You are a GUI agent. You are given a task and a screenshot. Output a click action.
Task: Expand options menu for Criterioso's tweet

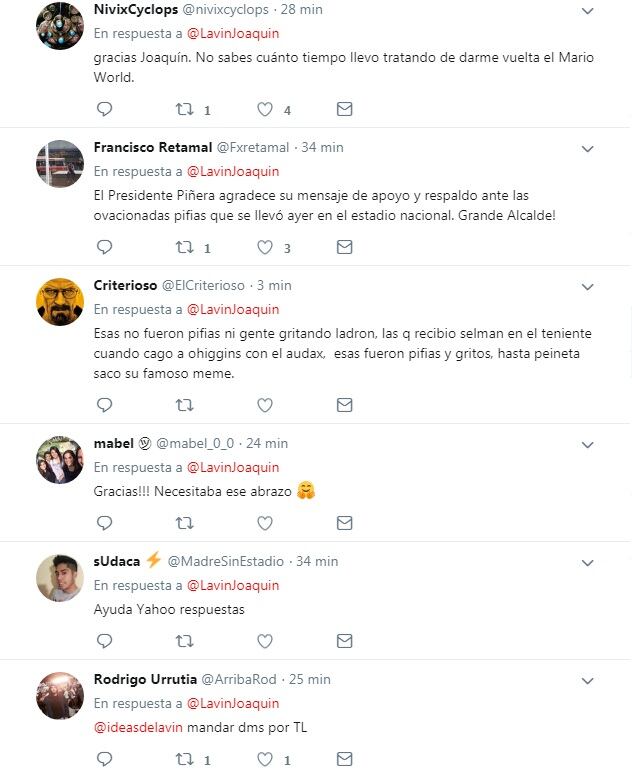(589, 286)
